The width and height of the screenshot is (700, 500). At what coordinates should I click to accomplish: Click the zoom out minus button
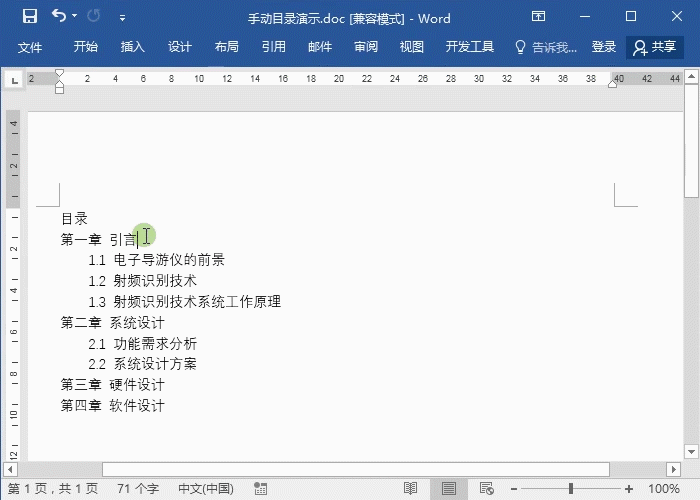click(x=514, y=489)
